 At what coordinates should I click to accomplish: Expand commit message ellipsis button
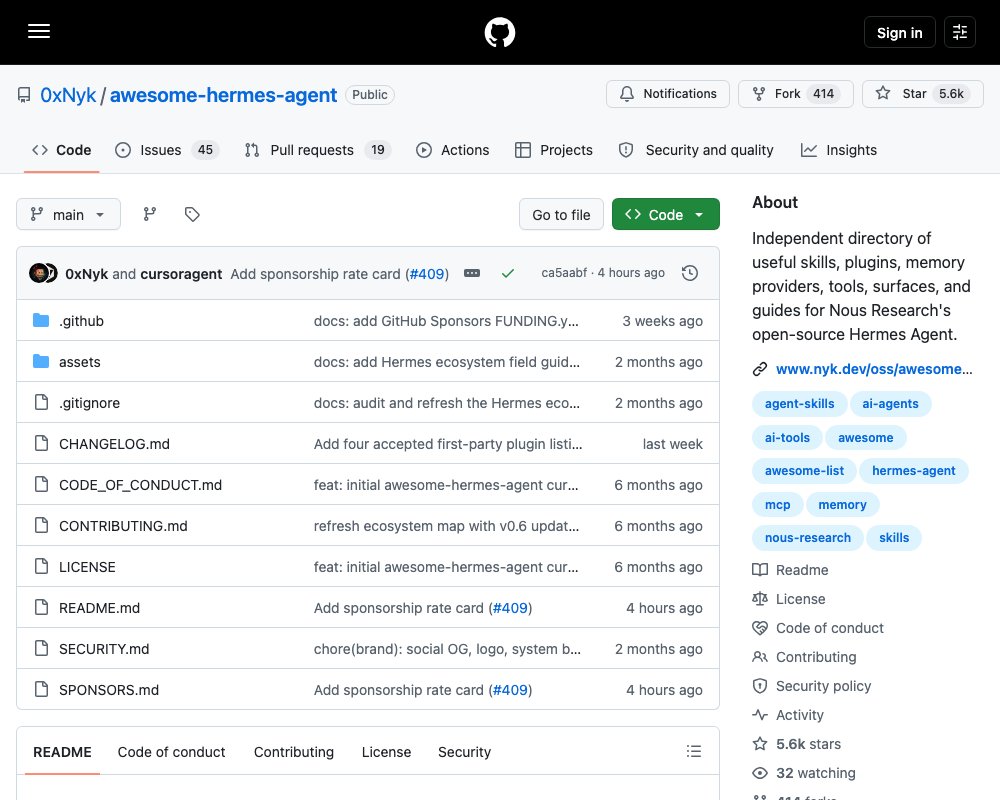point(472,273)
